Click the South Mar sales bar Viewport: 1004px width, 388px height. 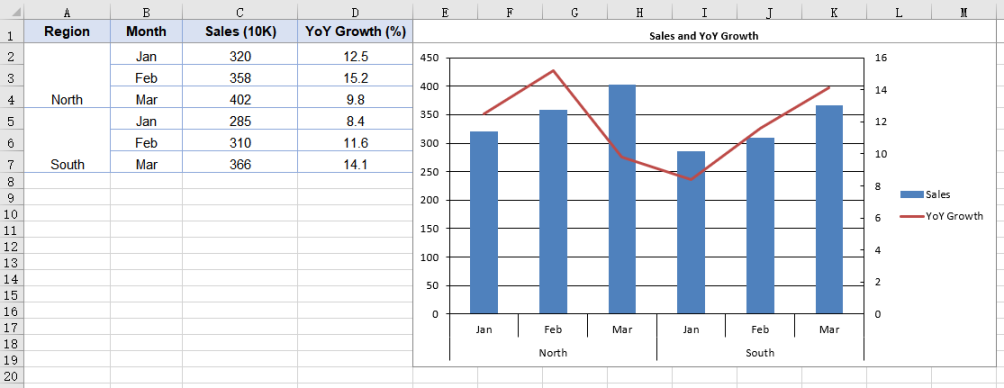click(x=829, y=209)
